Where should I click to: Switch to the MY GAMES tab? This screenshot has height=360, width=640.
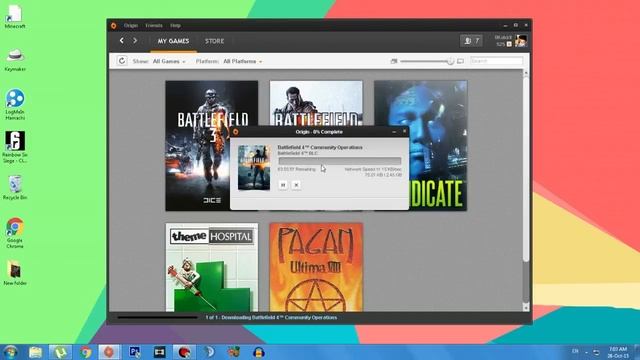pos(173,41)
